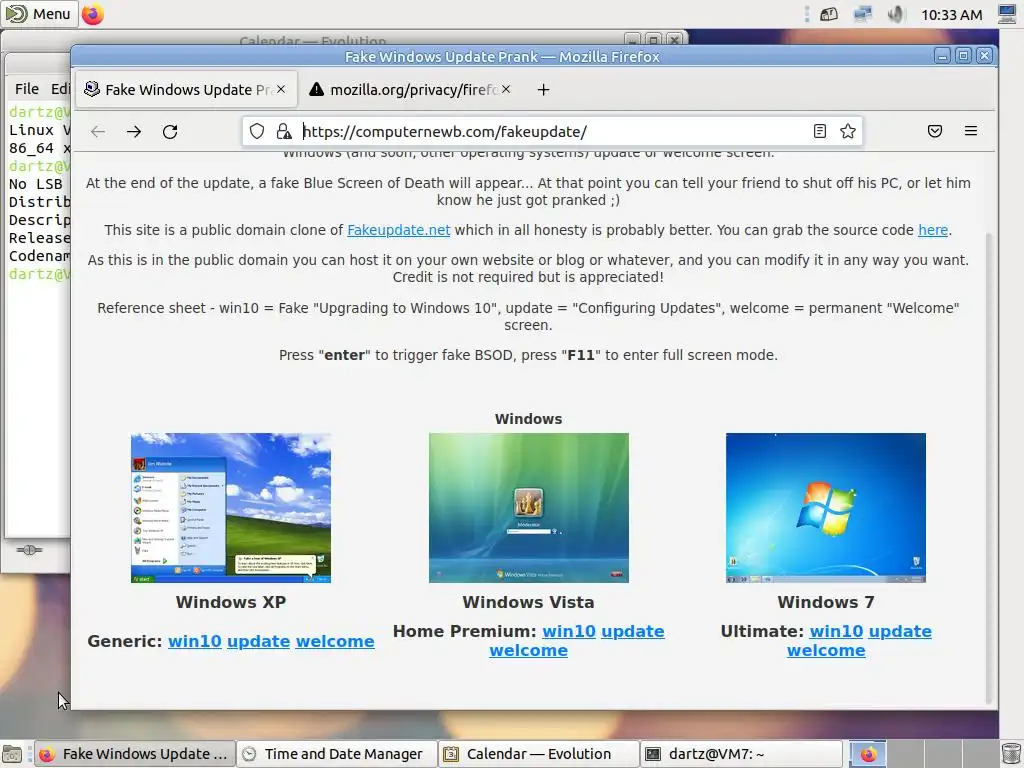The height and width of the screenshot is (768, 1024).
Task: Open Windows XP Generic win10 link
Action: 195,641
